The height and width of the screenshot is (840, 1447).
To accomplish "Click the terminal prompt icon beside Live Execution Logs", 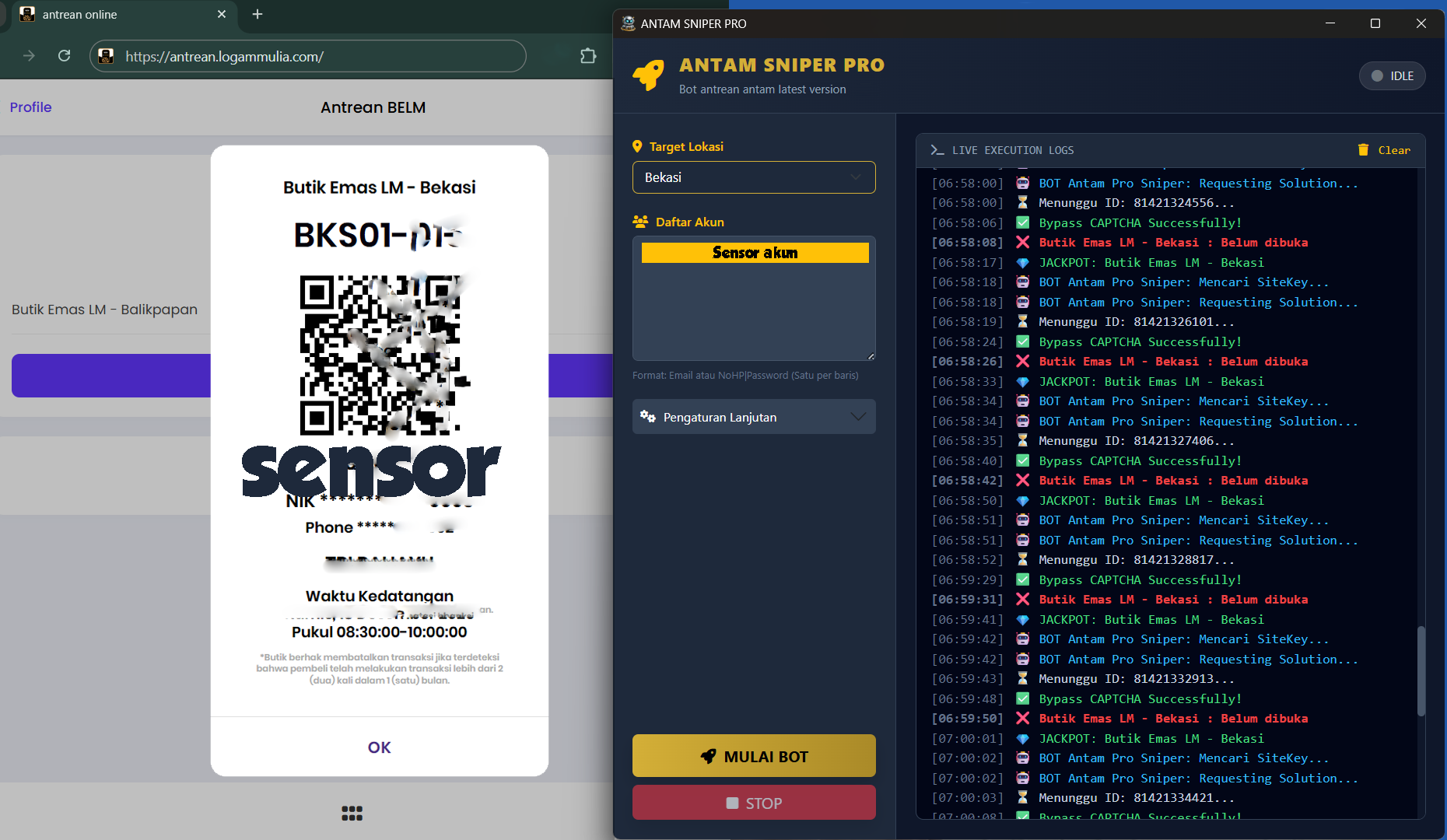I will (x=937, y=150).
